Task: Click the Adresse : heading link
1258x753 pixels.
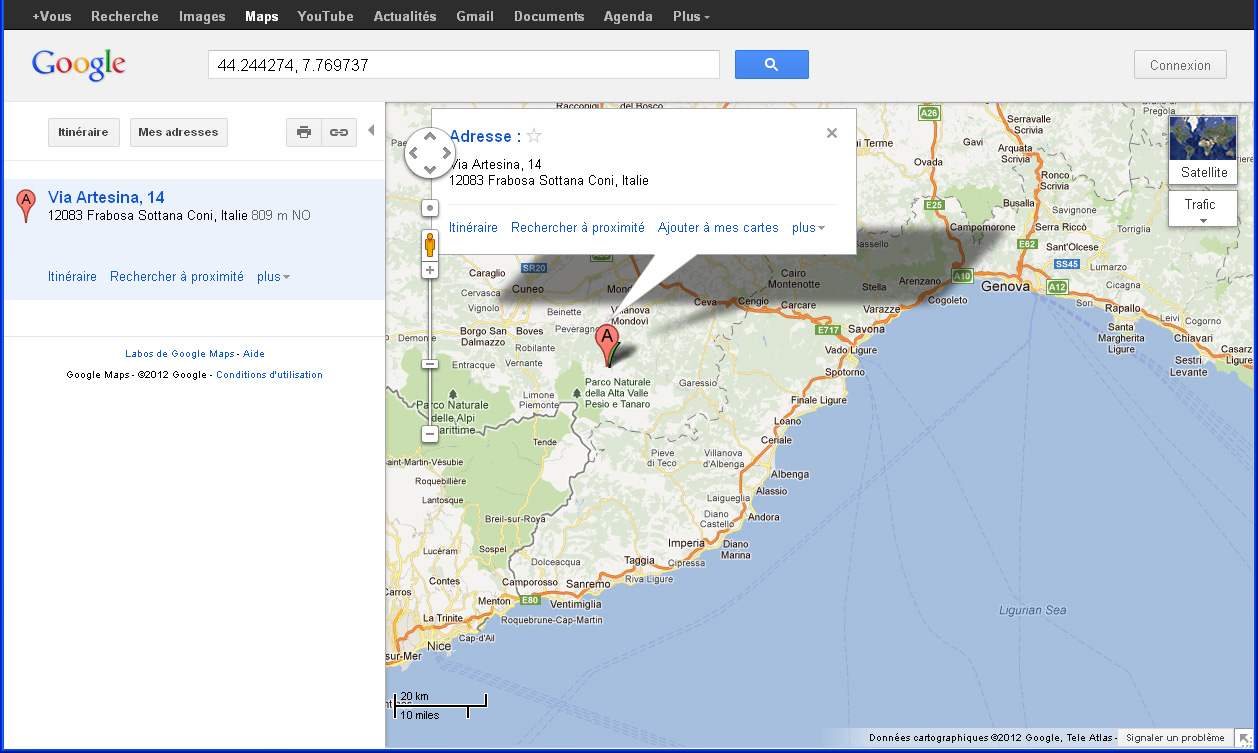Action: tap(485, 136)
